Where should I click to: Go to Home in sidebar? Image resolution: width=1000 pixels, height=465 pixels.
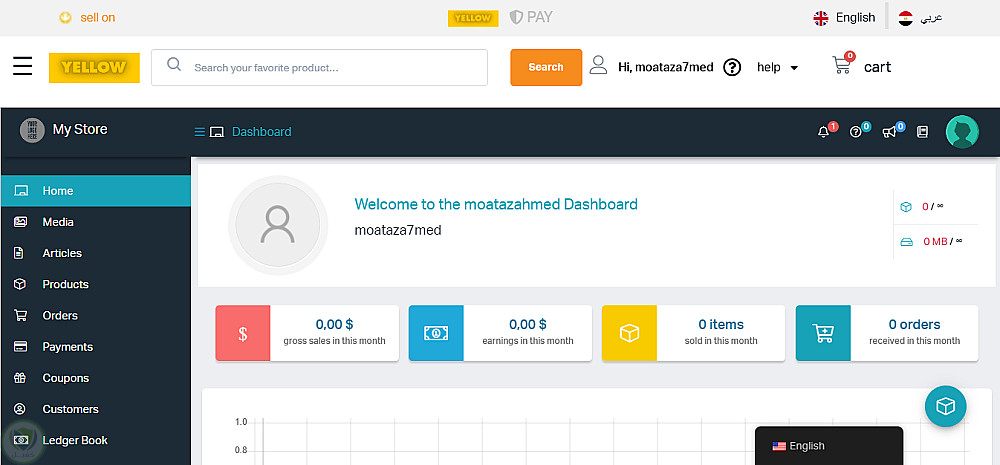pyautogui.click(x=96, y=191)
